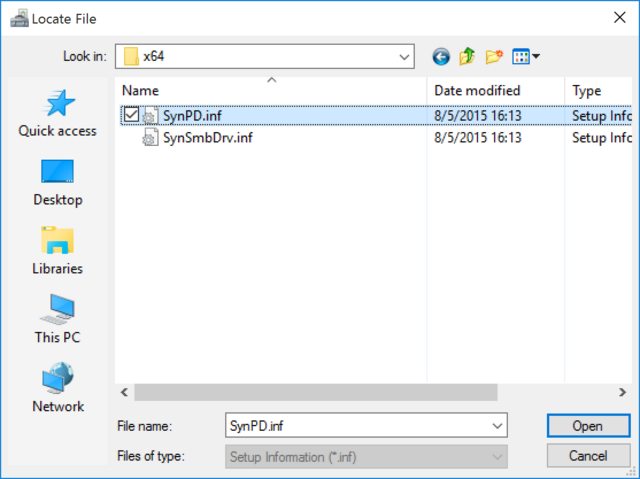Click the scroll left arrow
This screenshot has height=479, width=640.
(124, 393)
